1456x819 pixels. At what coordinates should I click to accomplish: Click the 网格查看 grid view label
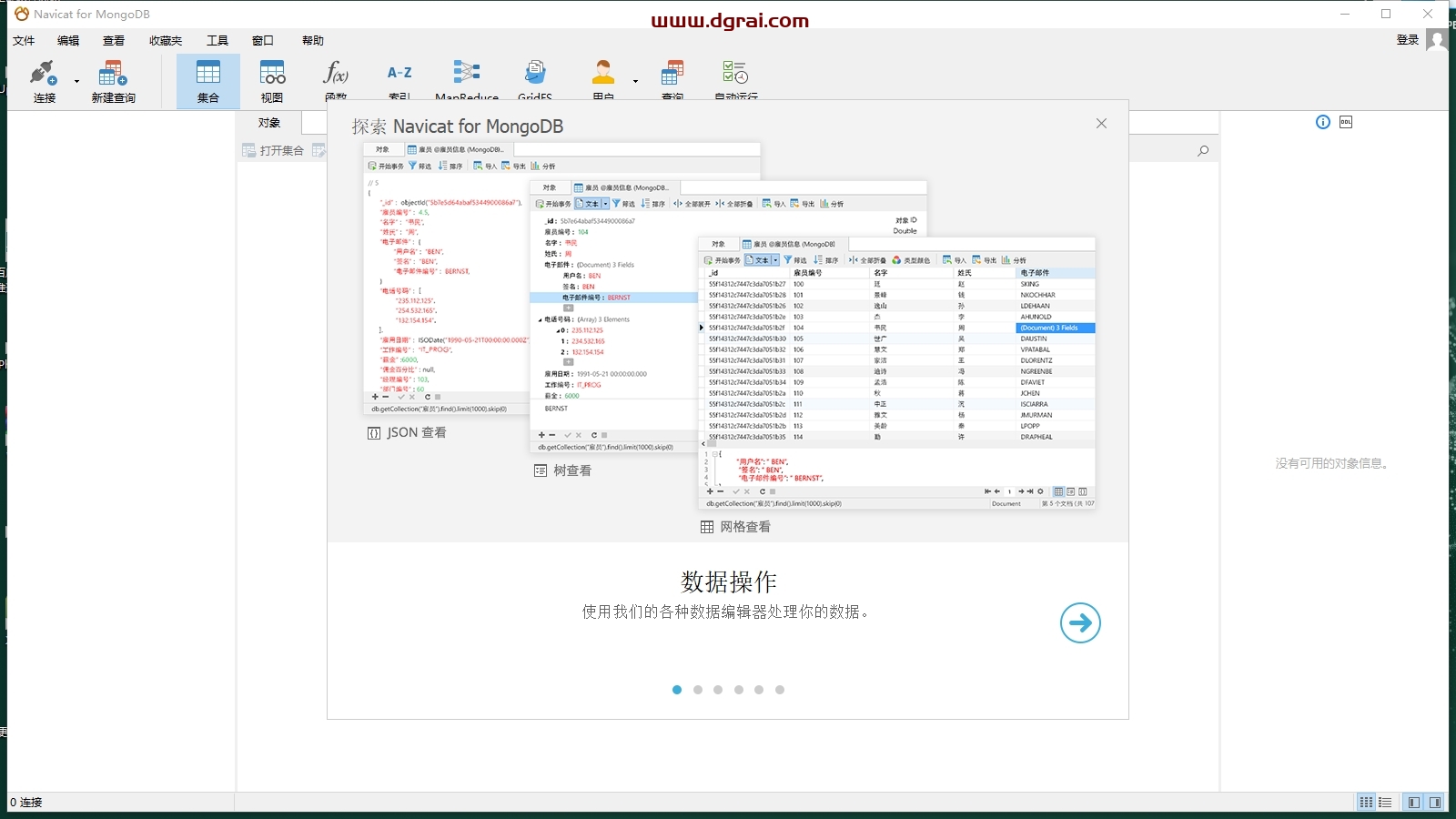coord(745,527)
